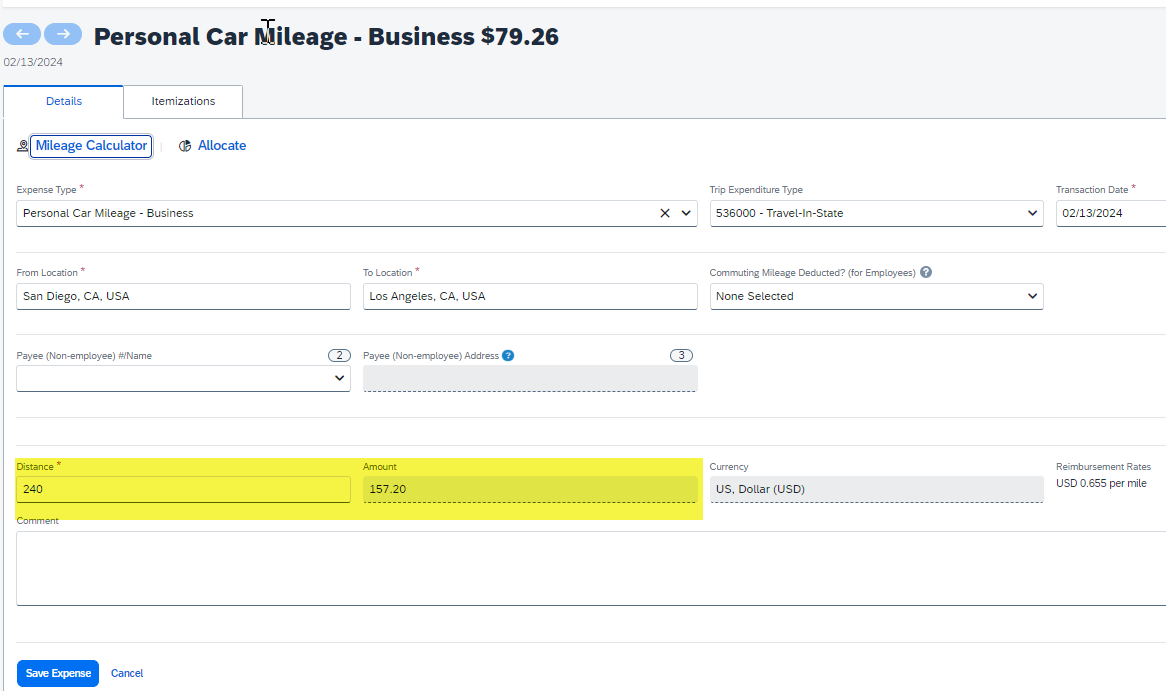Viewport: 1166px width, 691px height.
Task: Expand the Expense Type dropdown arrow
Action: point(686,213)
